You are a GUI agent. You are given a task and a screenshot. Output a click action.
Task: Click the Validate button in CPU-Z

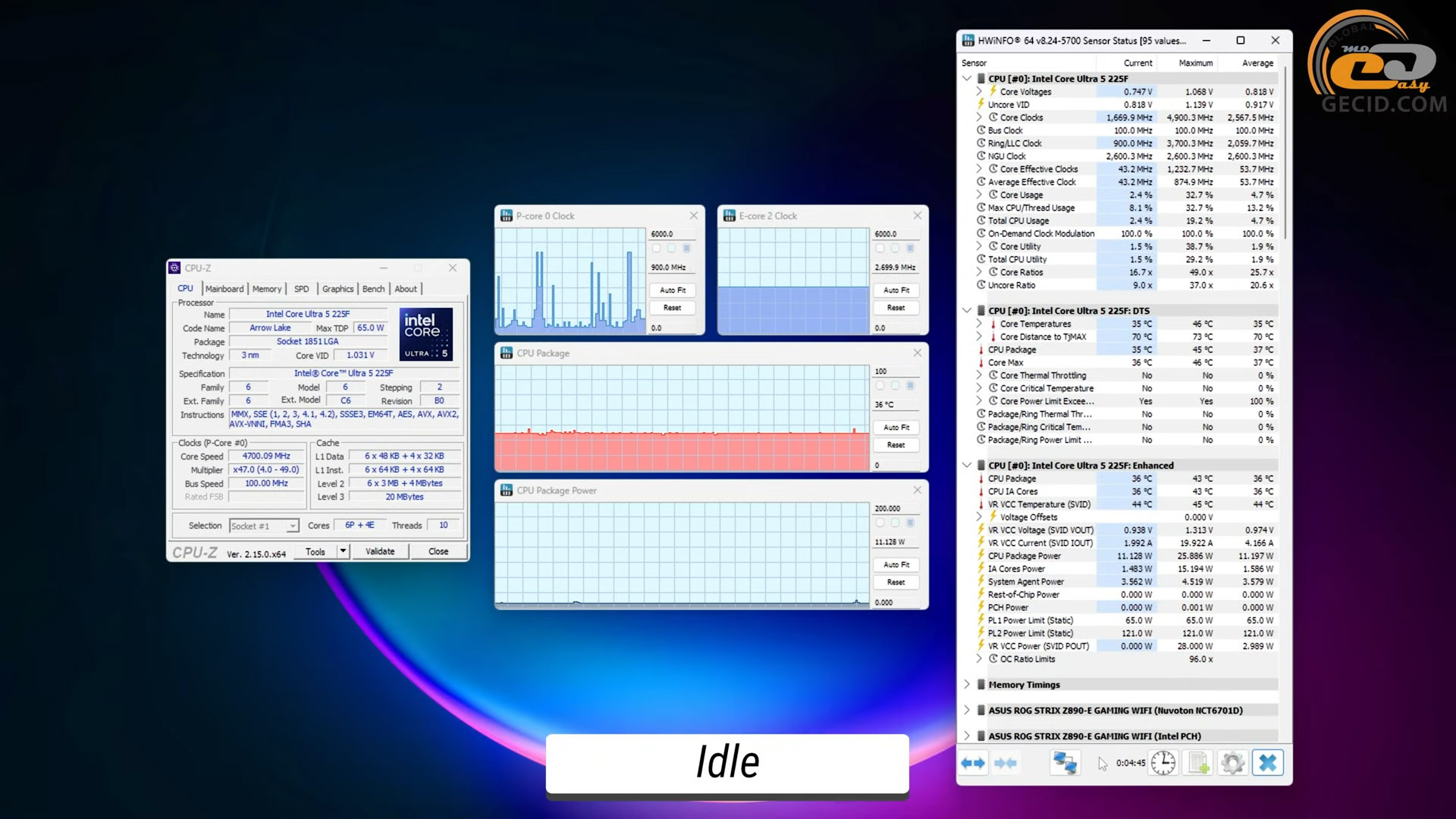pyautogui.click(x=380, y=551)
